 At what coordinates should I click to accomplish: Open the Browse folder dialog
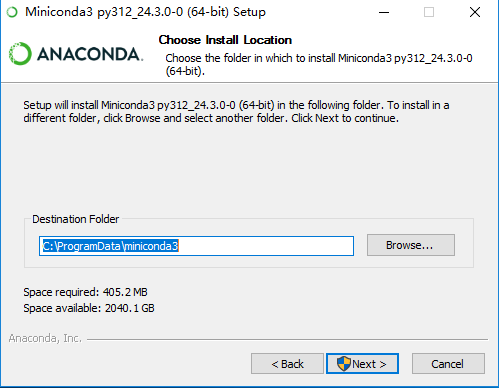point(411,245)
